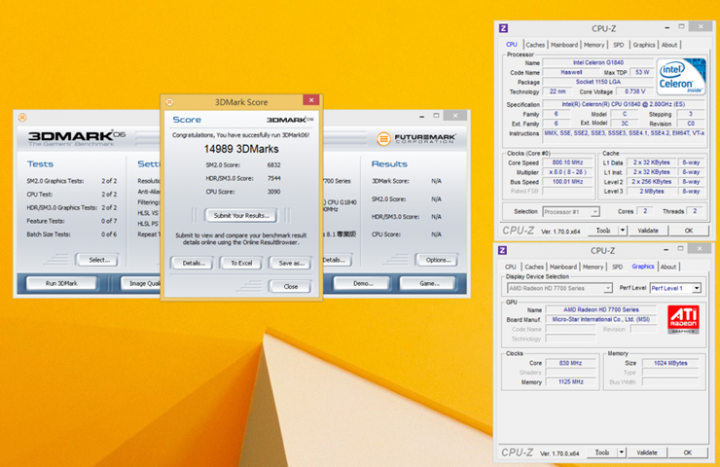Click the 3DMark Score dialog orange title icon
This screenshot has height=467, width=720.
(169, 102)
